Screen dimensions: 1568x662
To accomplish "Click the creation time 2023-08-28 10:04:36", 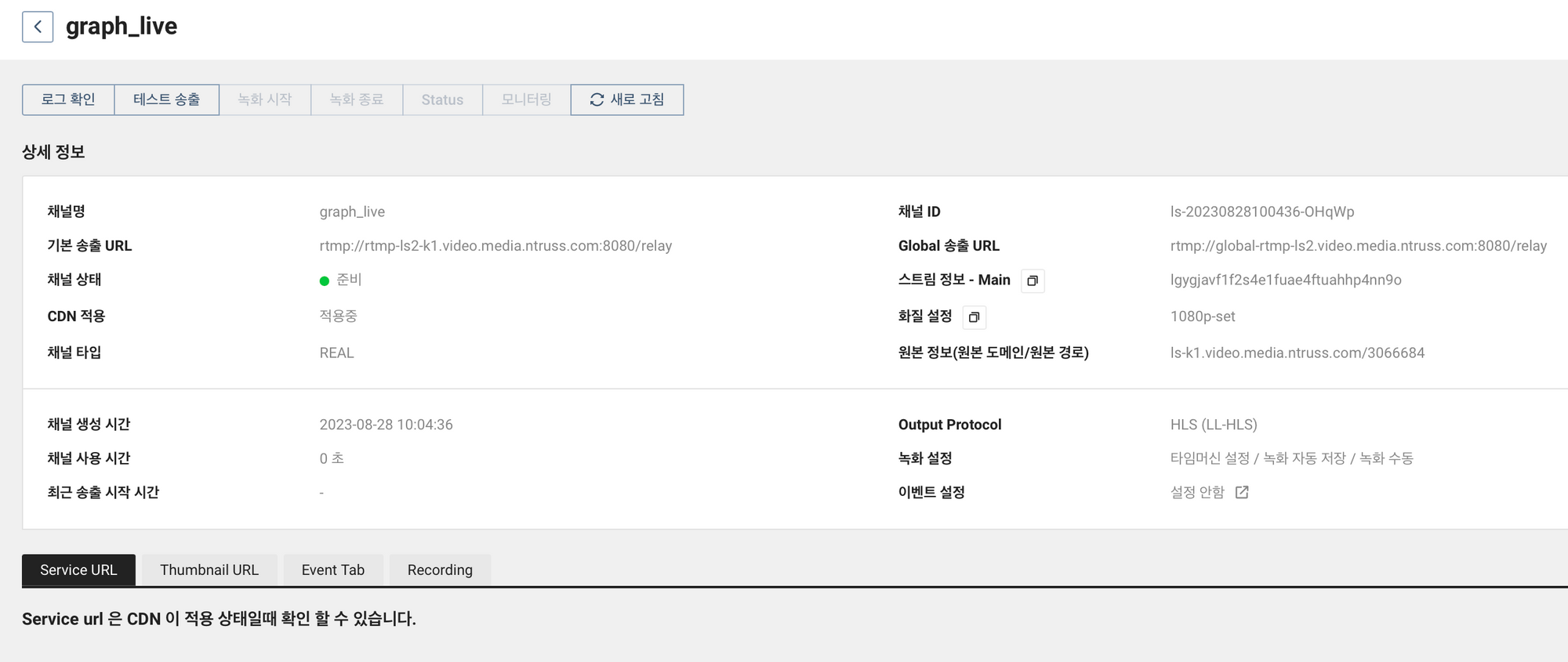I will [386, 425].
